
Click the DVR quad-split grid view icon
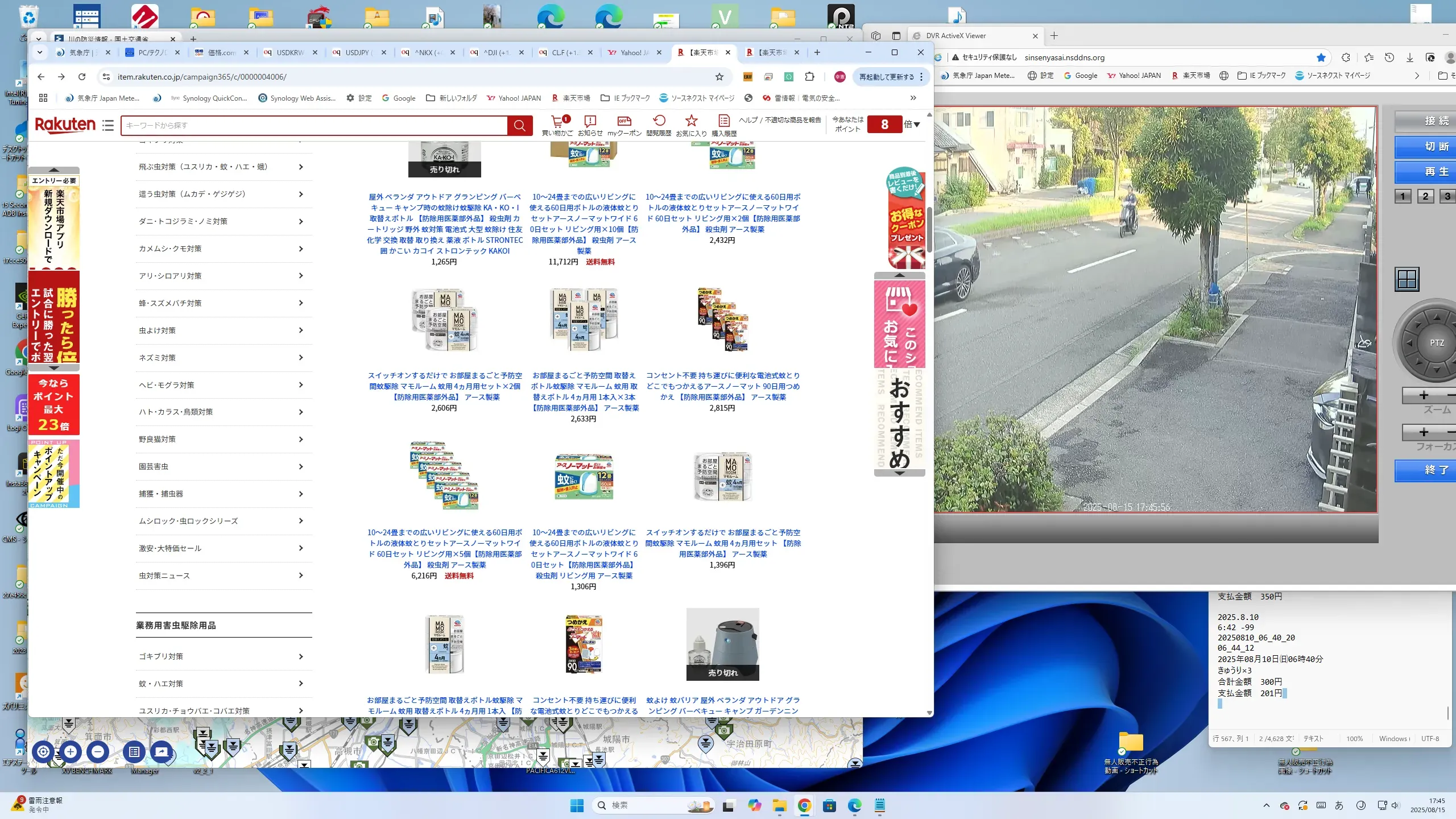1407,279
